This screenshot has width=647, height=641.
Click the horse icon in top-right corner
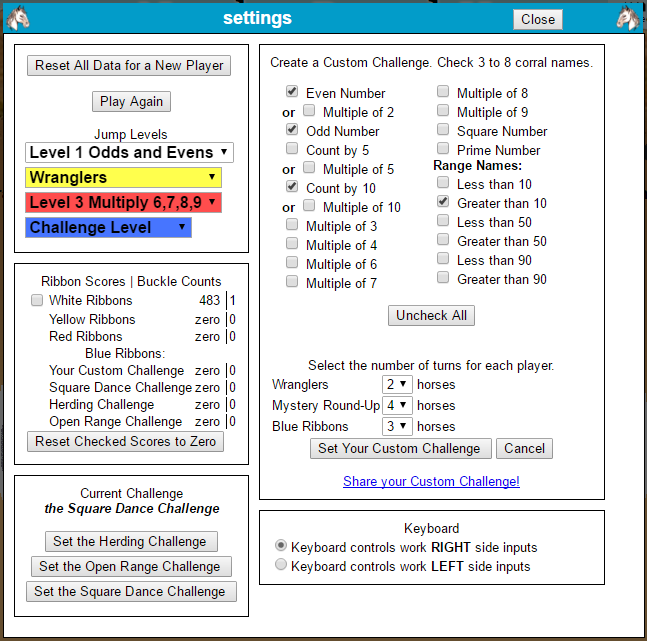click(x=628, y=18)
